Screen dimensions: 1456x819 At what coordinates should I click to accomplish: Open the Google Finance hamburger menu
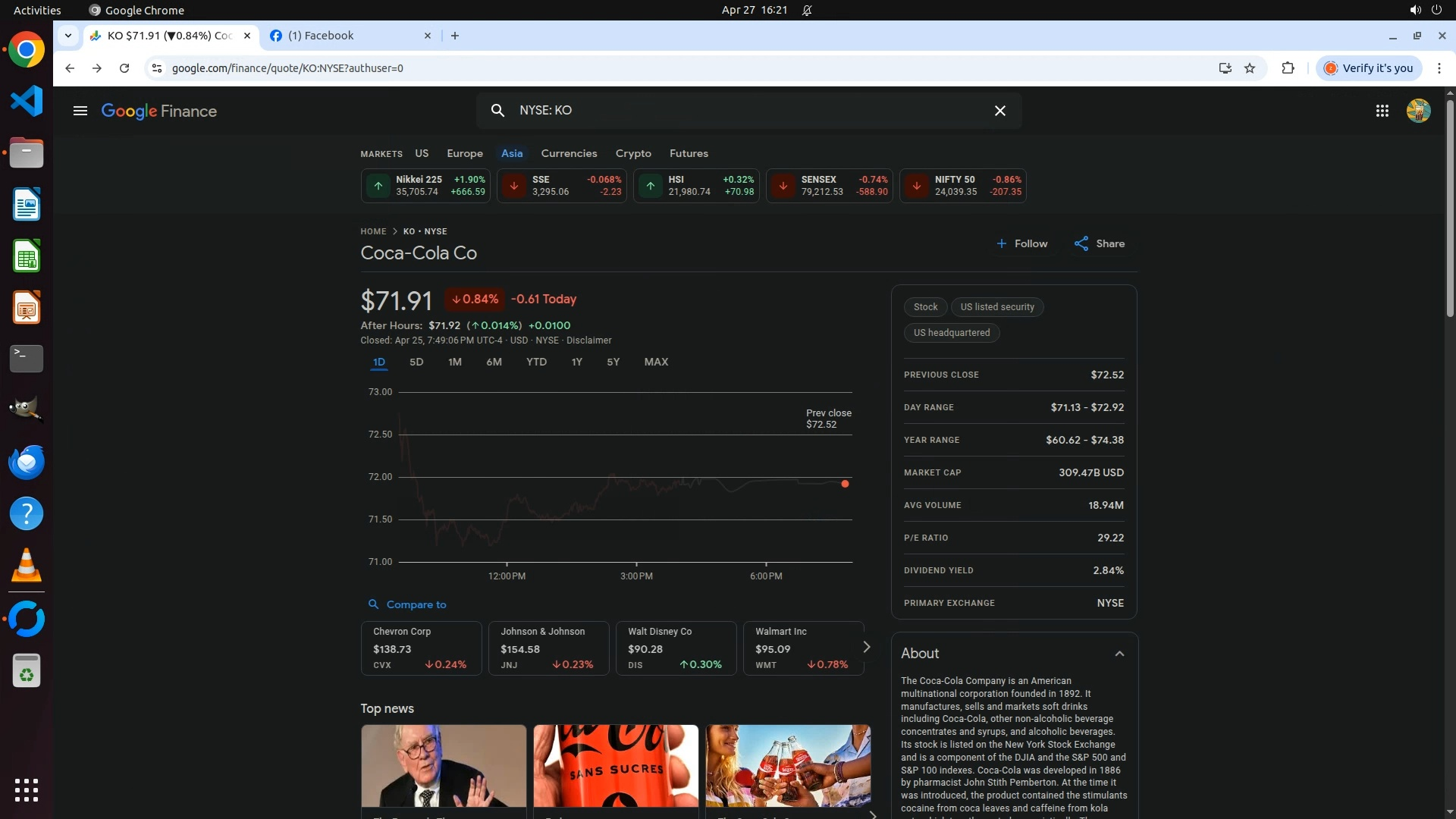[80, 111]
